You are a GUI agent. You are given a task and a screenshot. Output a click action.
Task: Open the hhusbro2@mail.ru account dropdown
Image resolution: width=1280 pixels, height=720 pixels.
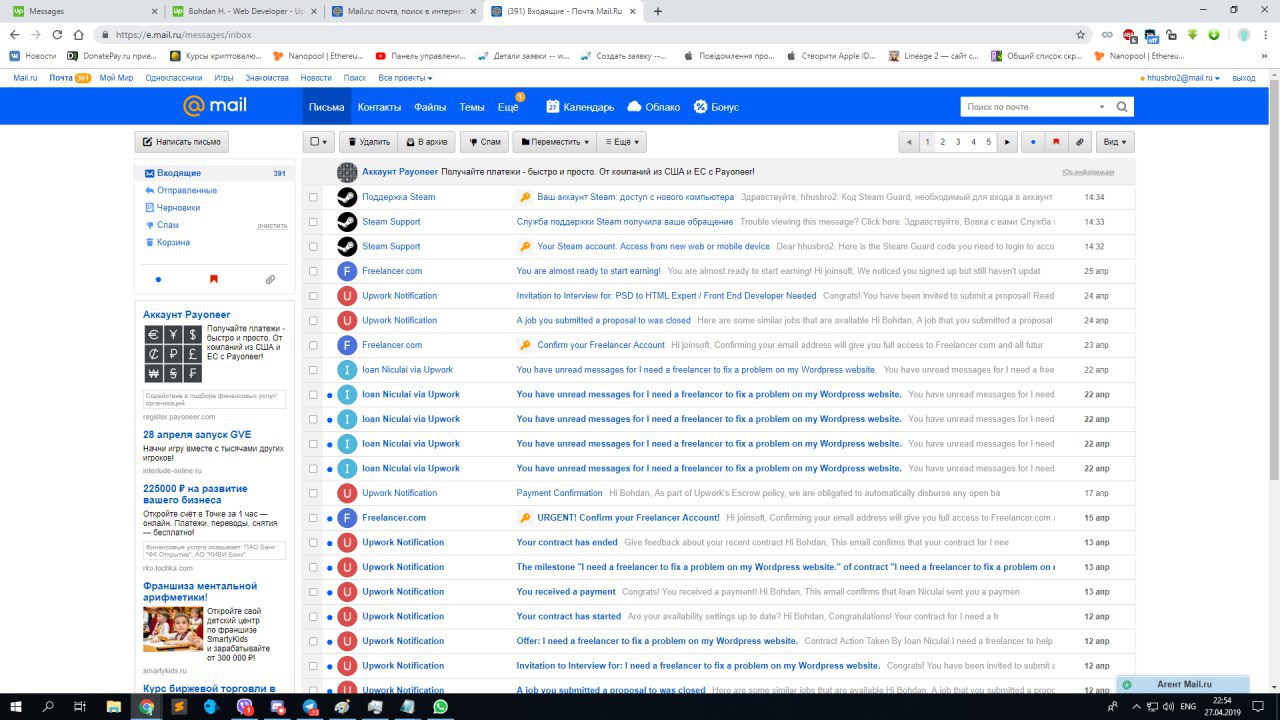pyautogui.click(x=1183, y=78)
